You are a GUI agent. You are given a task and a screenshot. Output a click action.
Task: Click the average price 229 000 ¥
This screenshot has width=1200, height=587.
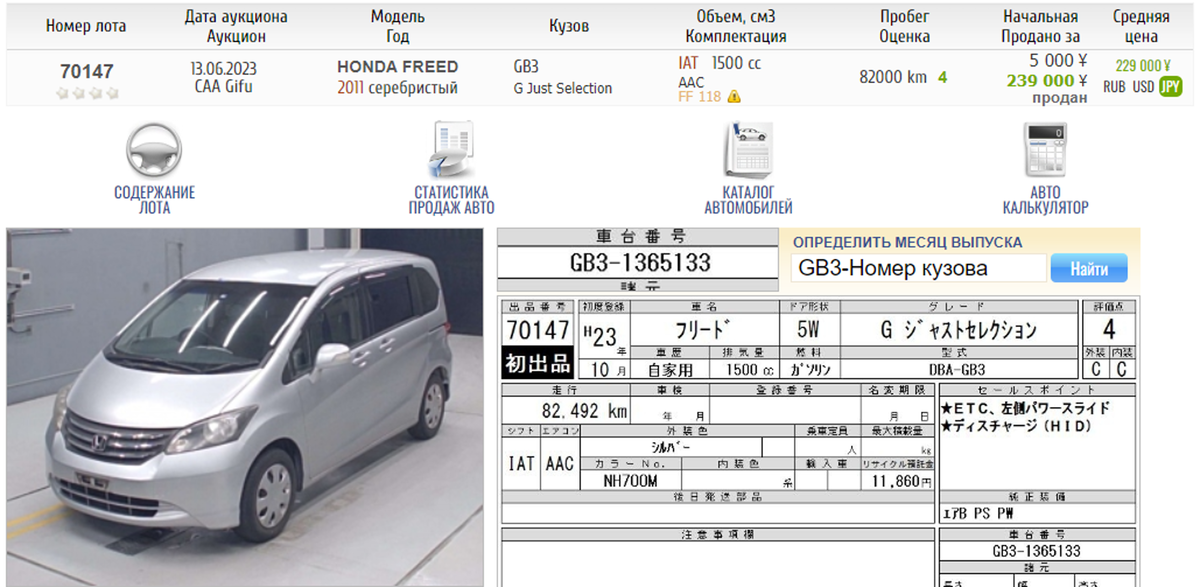tap(1143, 66)
